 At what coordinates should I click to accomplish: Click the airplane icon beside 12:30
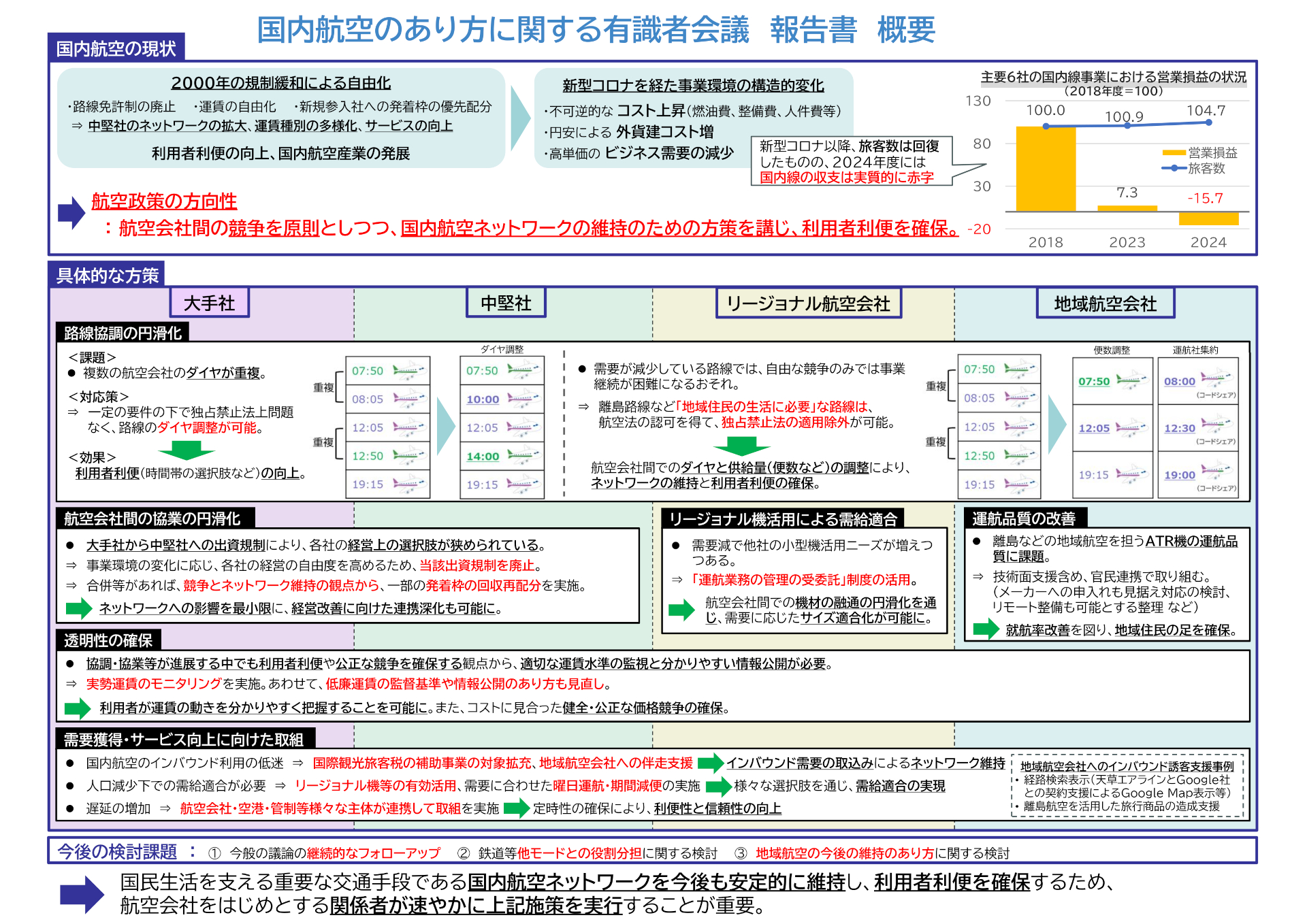click(1216, 425)
